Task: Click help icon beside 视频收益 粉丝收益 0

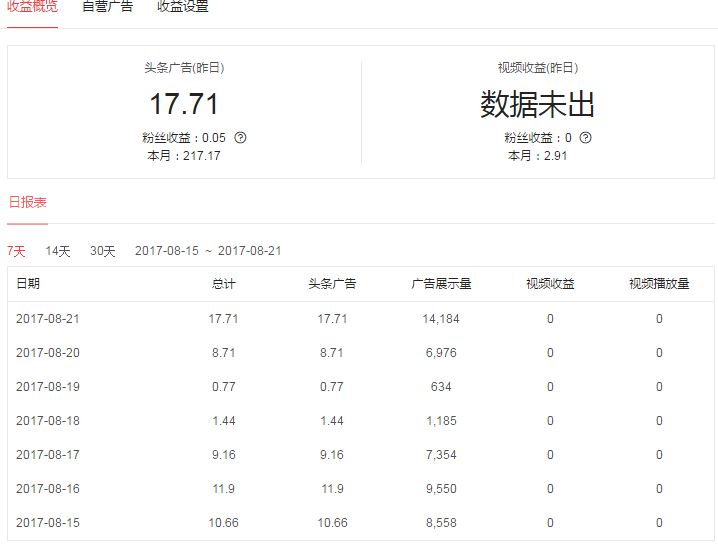Action: [586, 138]
